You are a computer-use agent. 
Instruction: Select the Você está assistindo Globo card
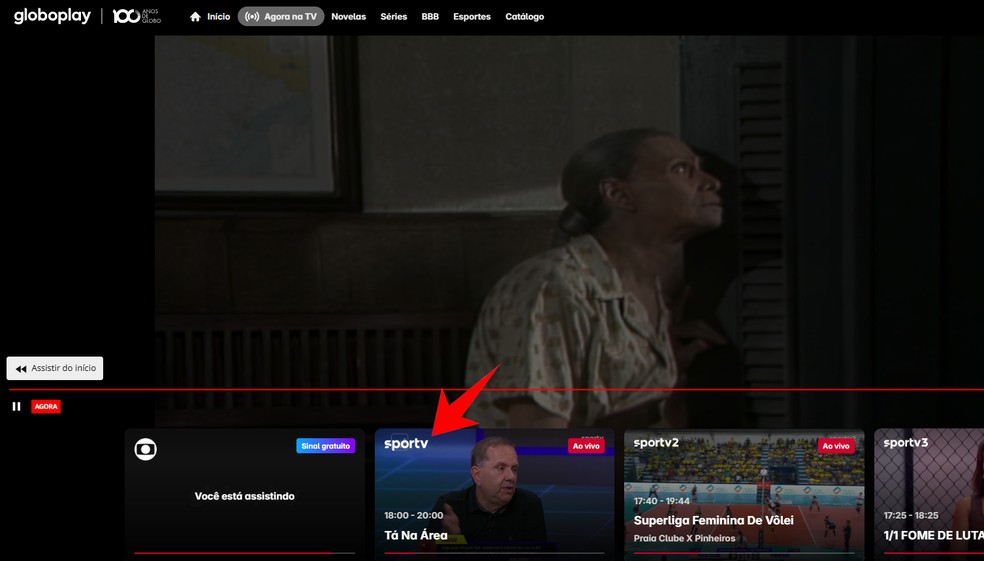(245, 493)
